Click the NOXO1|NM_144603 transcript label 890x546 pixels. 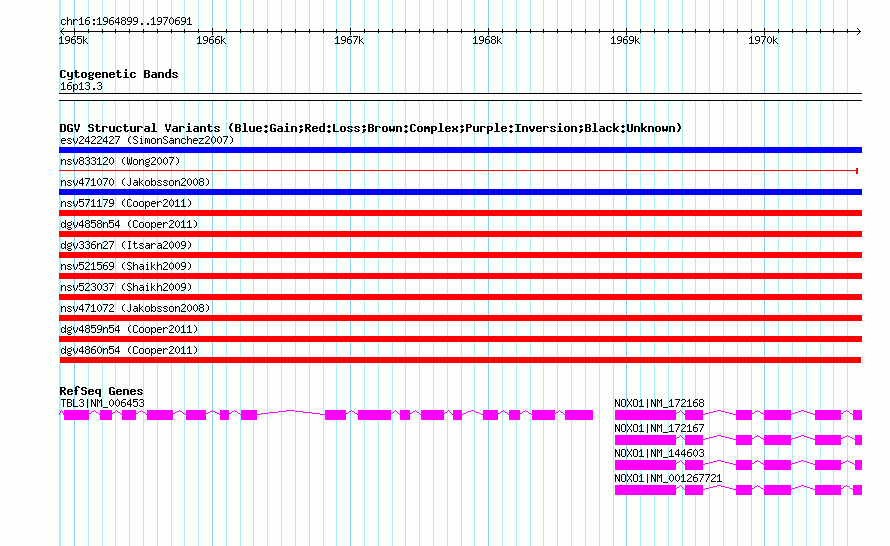659,453
